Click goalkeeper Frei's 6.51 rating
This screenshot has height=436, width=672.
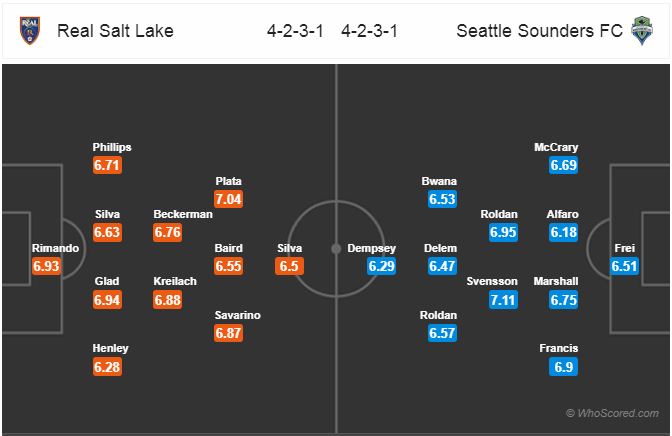[624, 266]
